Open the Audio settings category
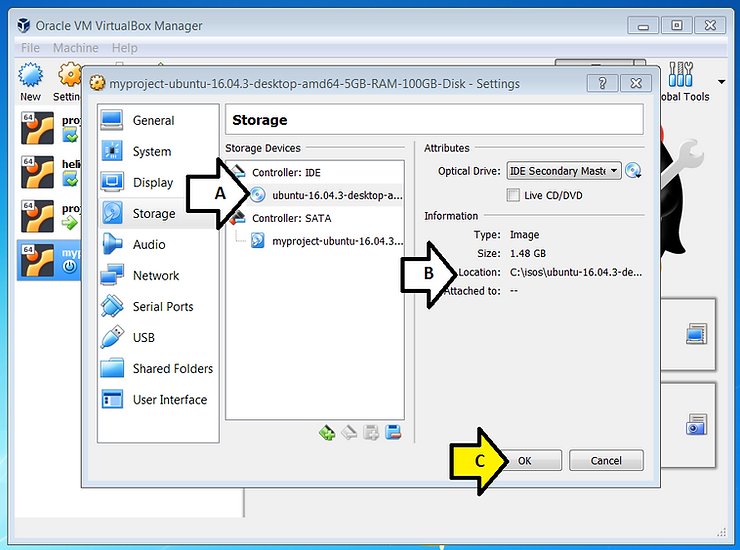The image size is (740, 550). click(x=158, y=245)
